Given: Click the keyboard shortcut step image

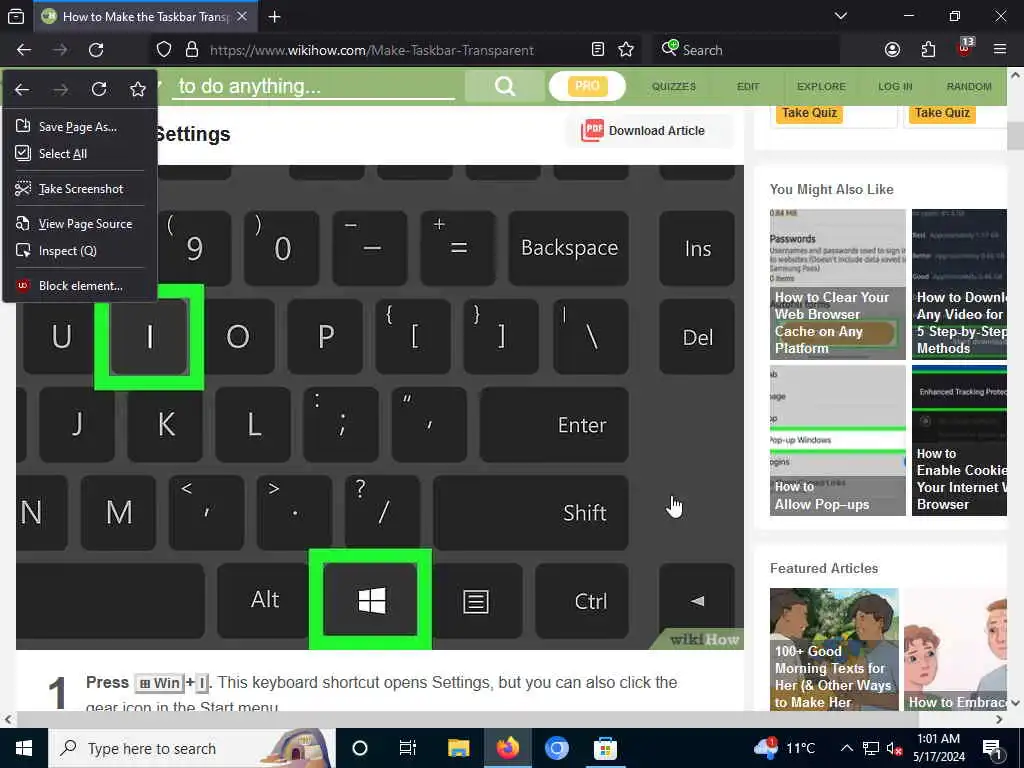Looking at the screenshot, I should (x=379, y=407).
